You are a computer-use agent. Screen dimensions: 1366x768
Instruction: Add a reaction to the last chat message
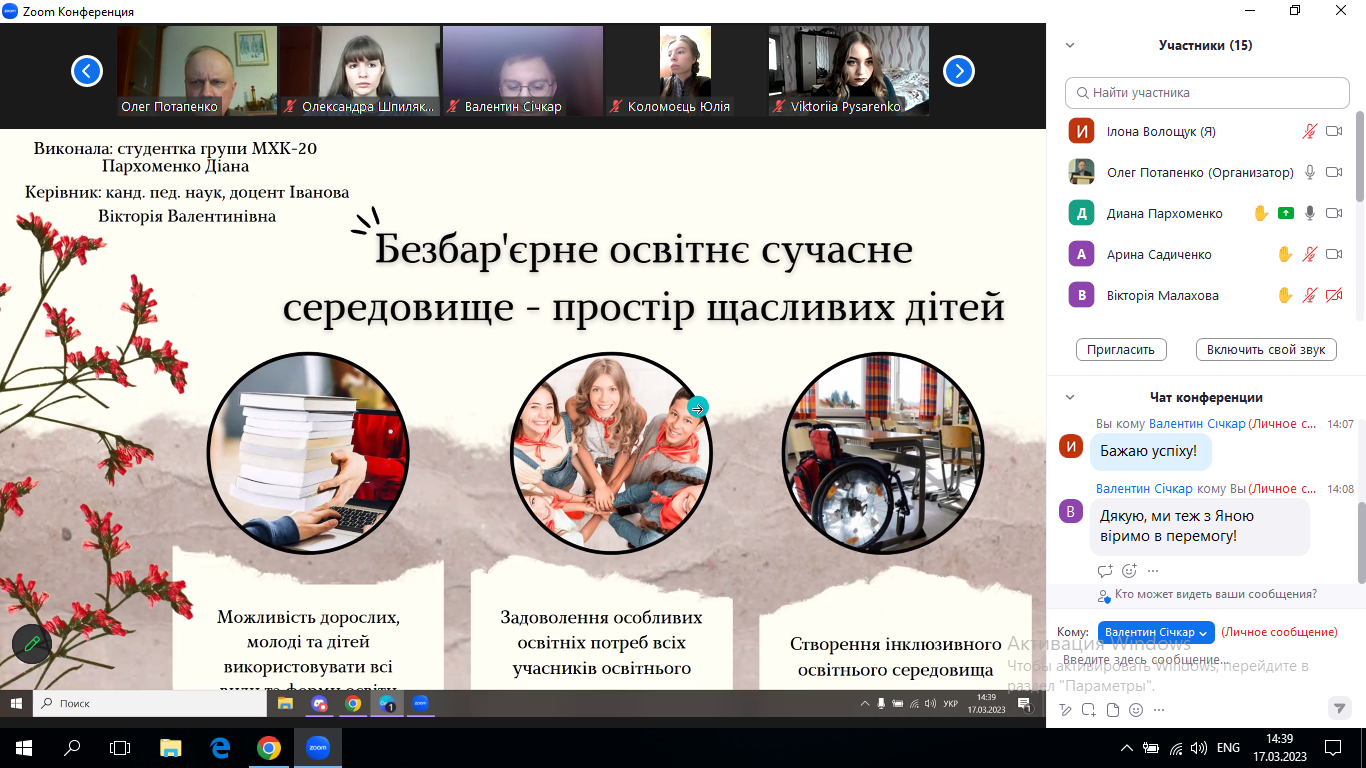(x=1129, y=571)
